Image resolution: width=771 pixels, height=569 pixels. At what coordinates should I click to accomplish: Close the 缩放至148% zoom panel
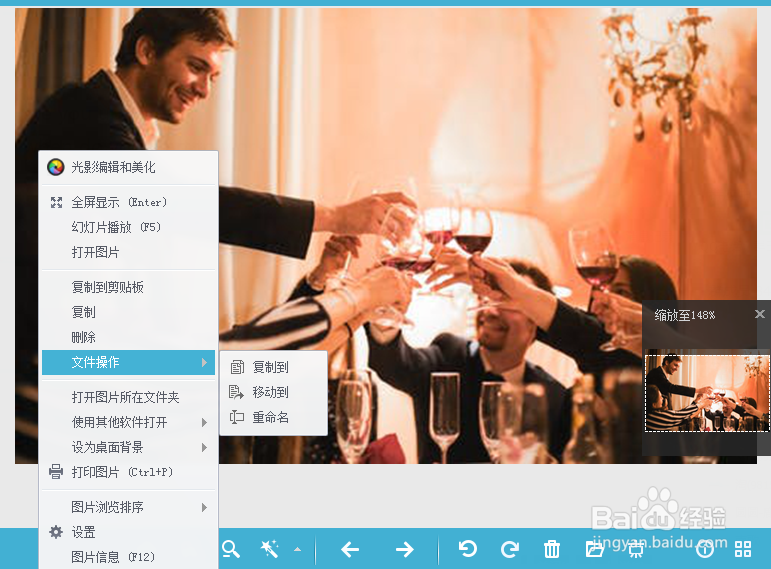click(x=760, y=314)
